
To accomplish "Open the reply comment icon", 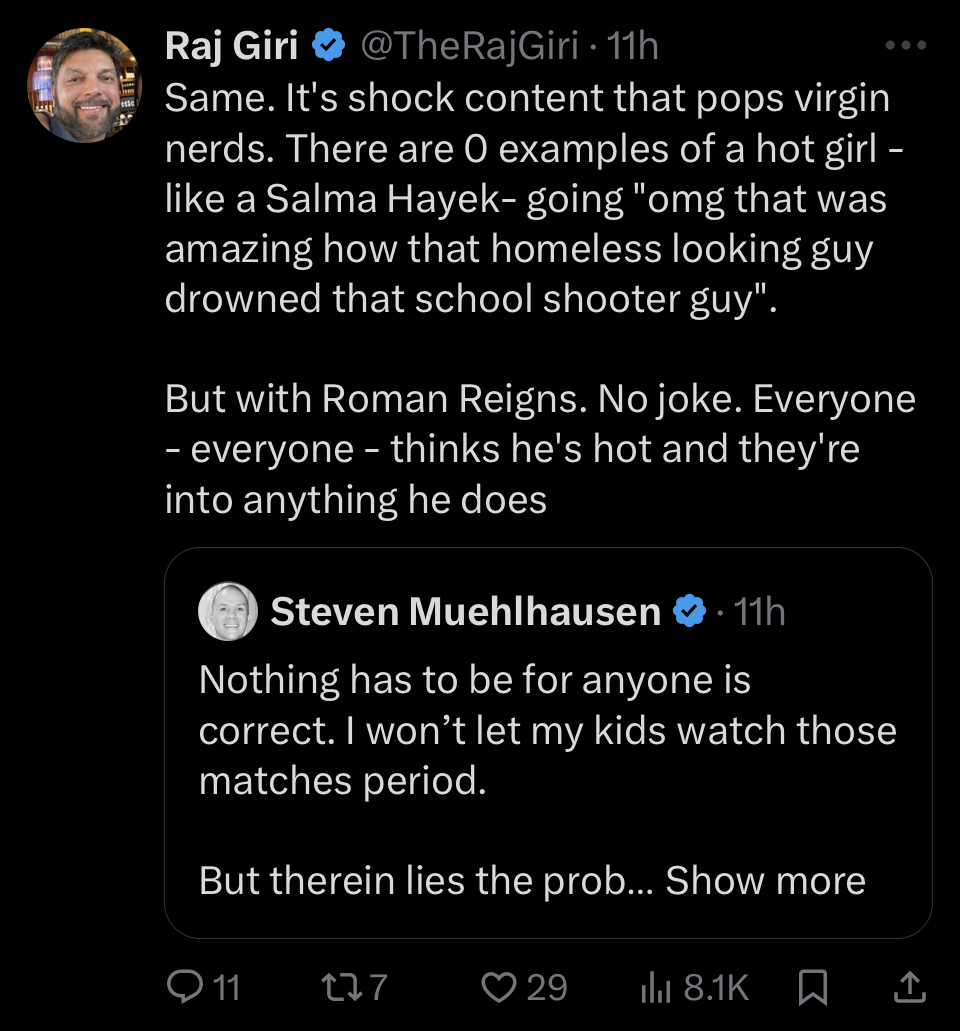I will pyautogui.click(x=183, y=988).
